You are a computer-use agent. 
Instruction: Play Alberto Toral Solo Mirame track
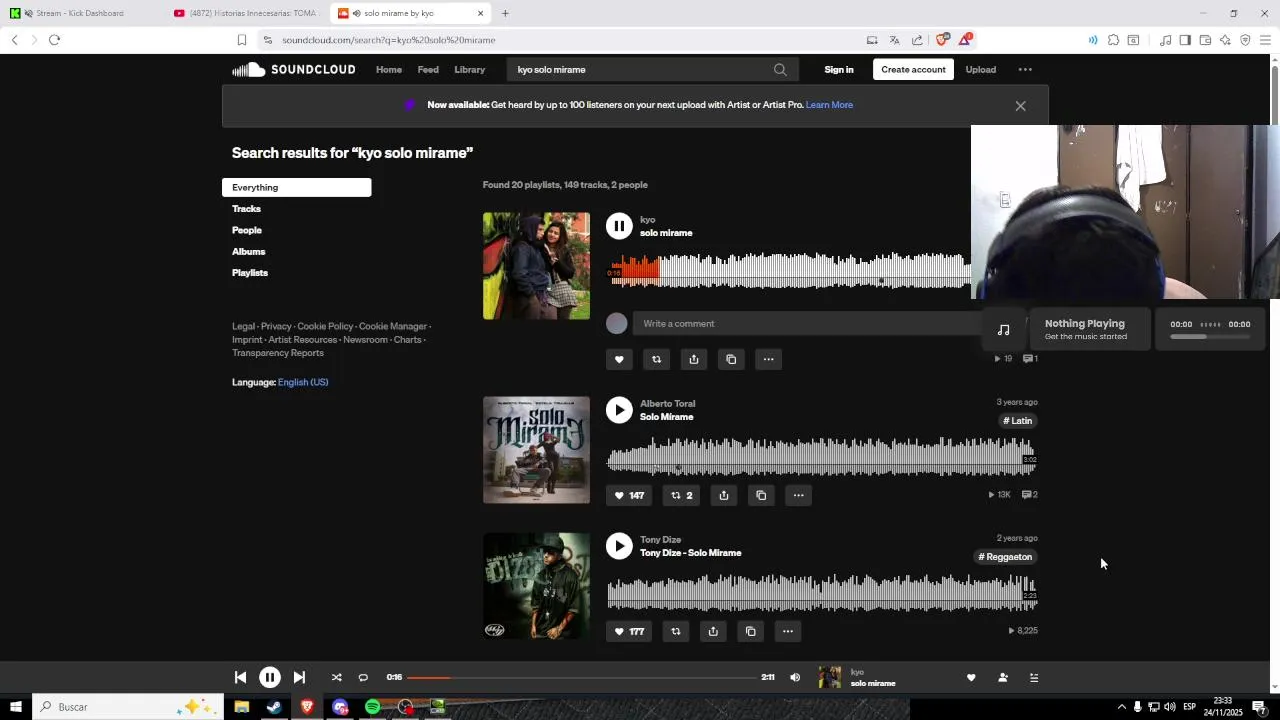pos(619,410)
